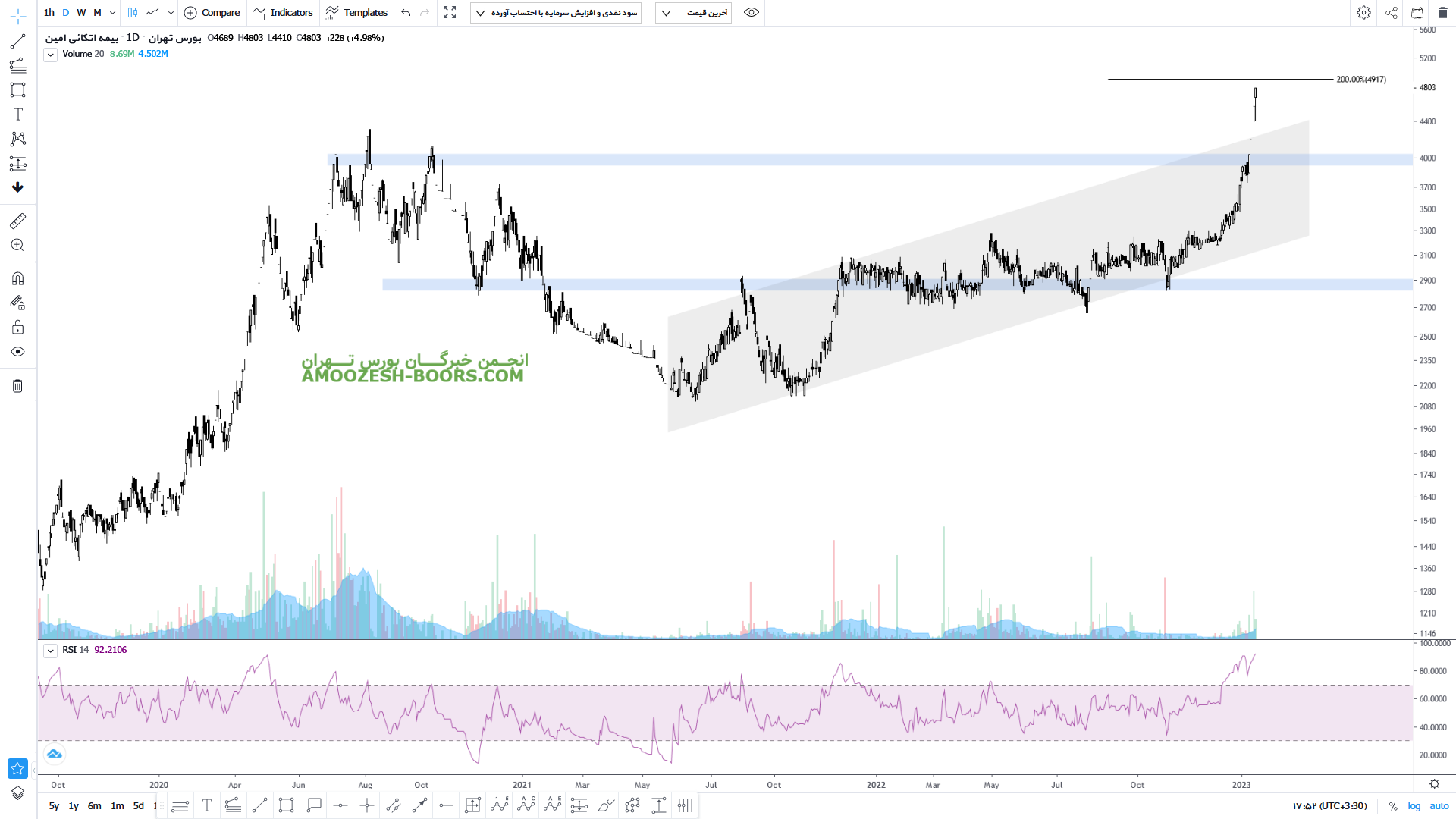This screenshot has width=1456, height=819.
Task: Select the 6m date range
Action: pos(94,806)
